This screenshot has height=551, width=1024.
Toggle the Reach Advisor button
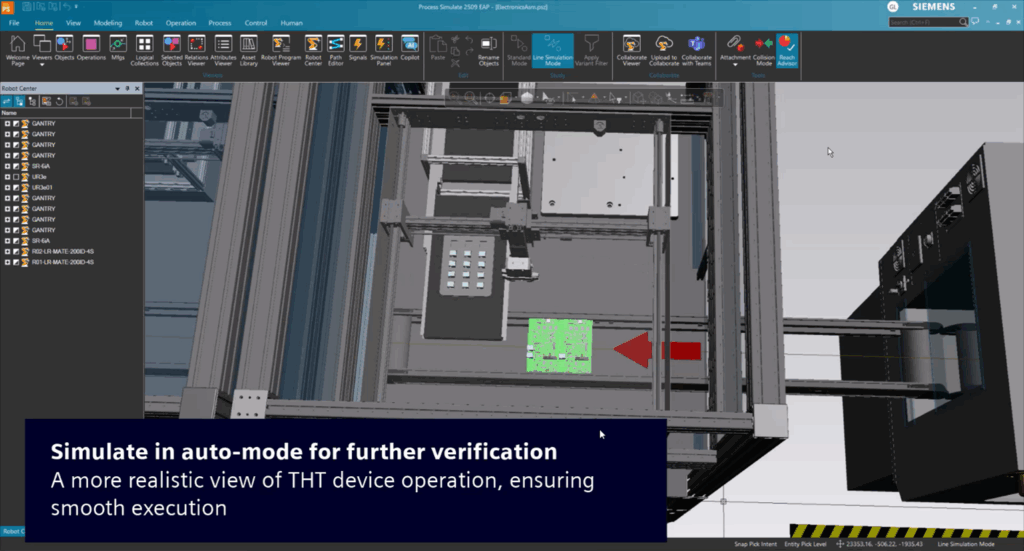point(787,49)
